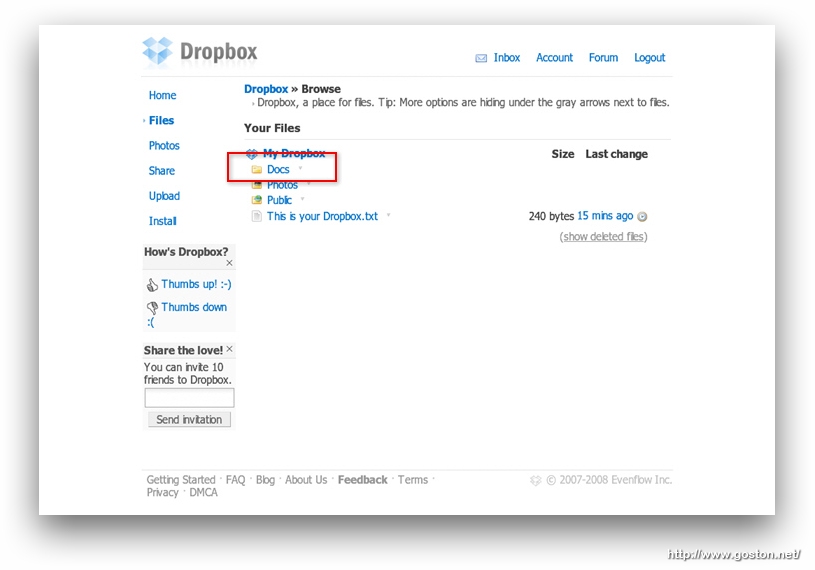Go to Home in the sidebar

(162, 96)
